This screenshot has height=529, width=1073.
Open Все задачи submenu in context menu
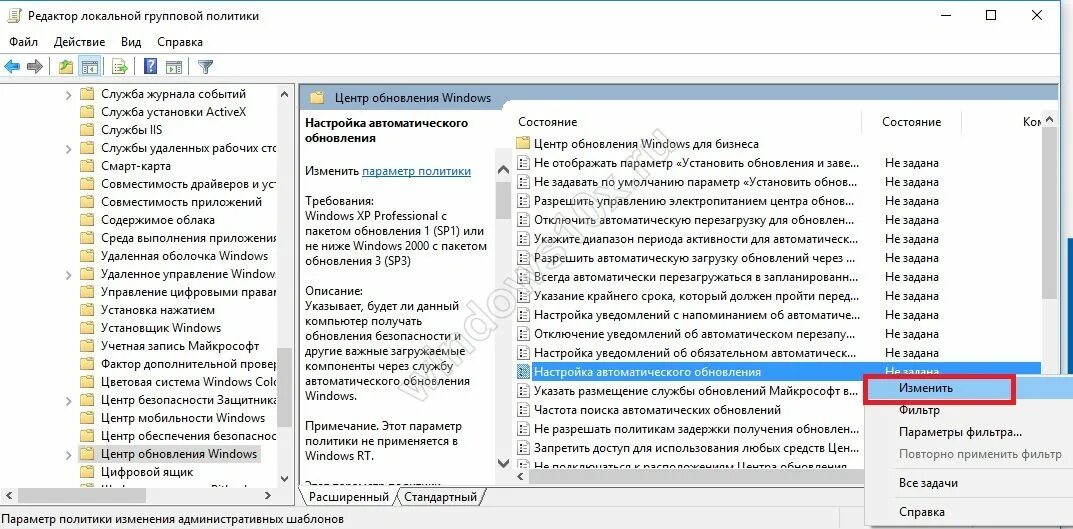(x=928, y=482)
